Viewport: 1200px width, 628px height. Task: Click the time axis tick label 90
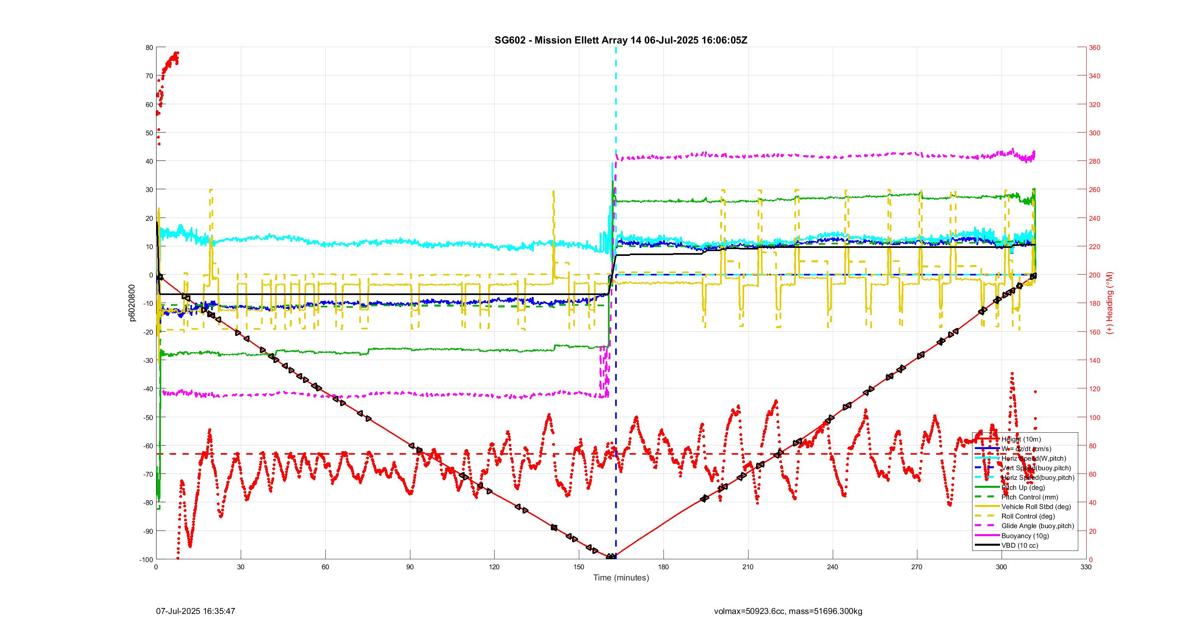click(x=410, y=567)
